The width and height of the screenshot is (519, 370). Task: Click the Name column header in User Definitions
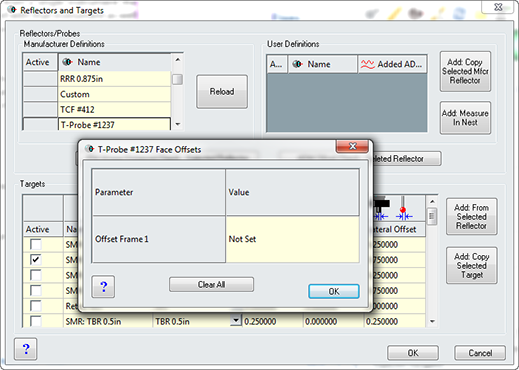(x=322, y=64)
